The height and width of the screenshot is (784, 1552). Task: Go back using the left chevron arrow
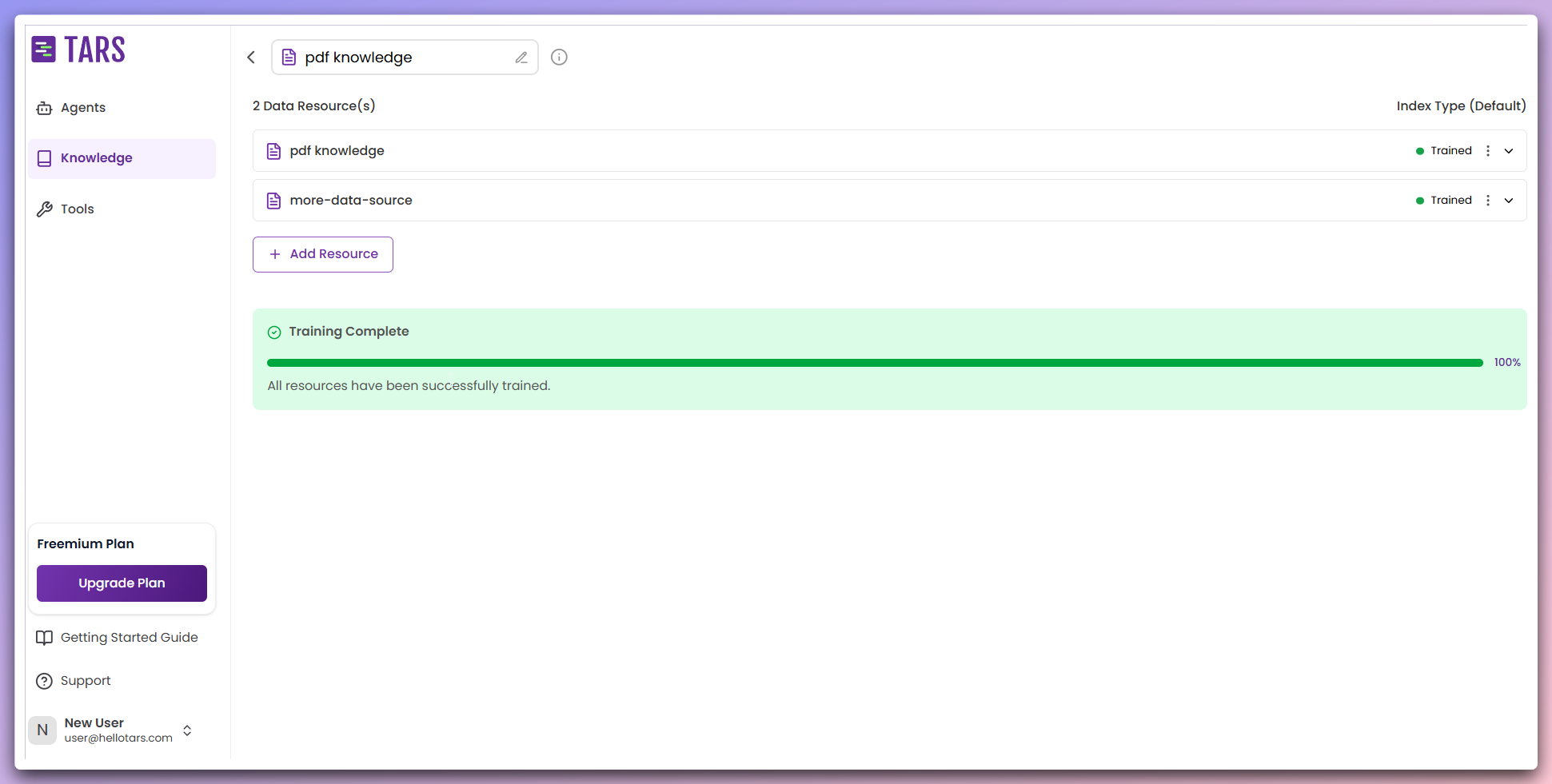click(251, 57)
